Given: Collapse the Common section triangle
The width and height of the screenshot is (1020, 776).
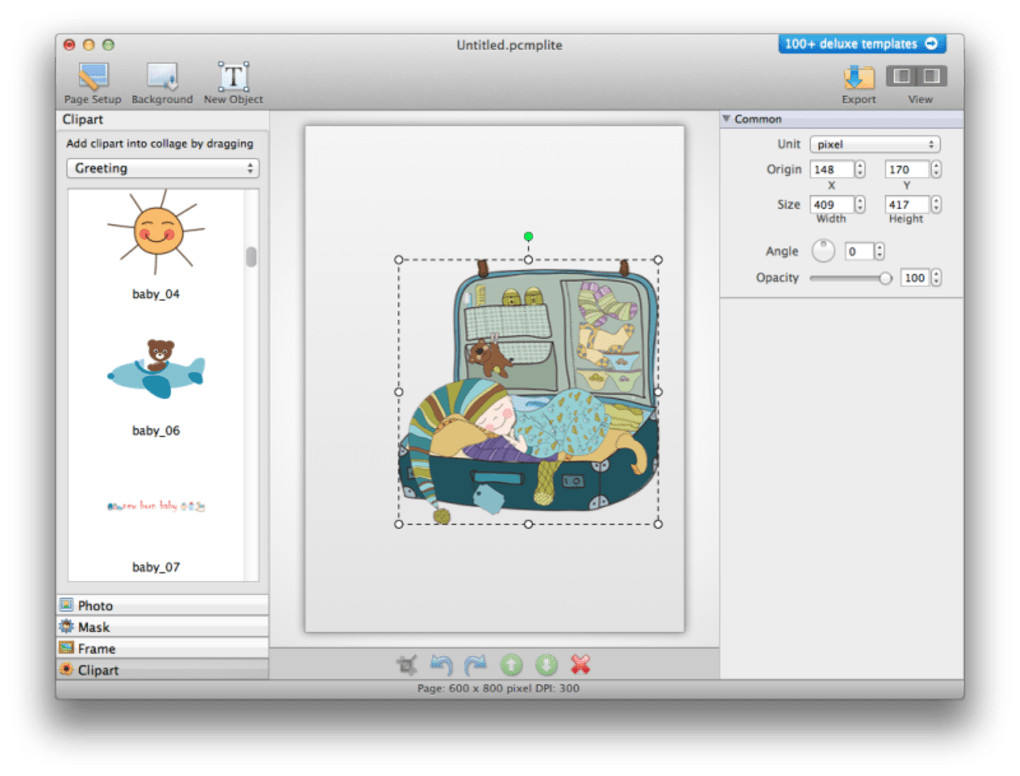Looking at the screenshot, I should click(x=726, y=119).
